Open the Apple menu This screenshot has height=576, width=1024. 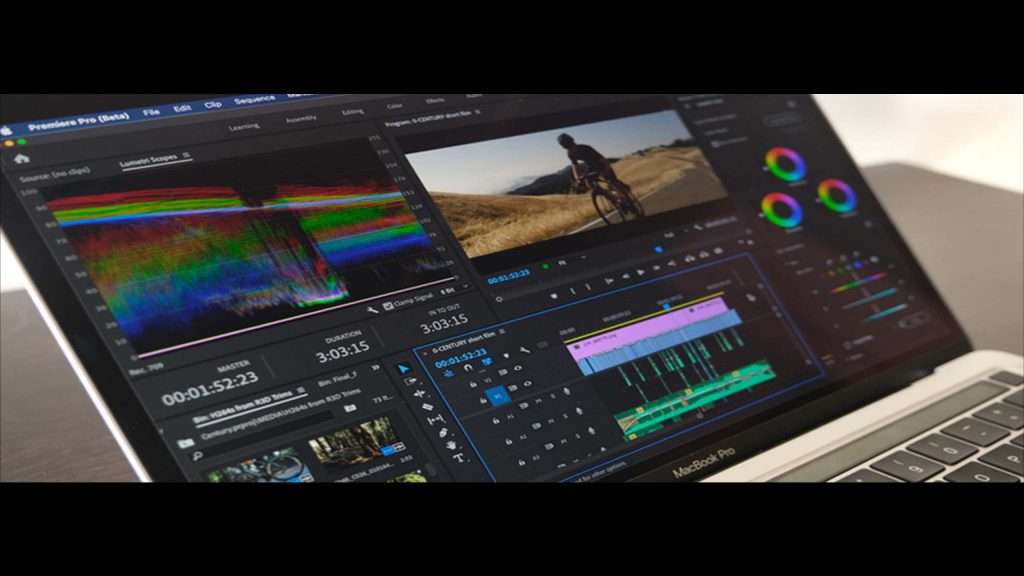point(7,131)
